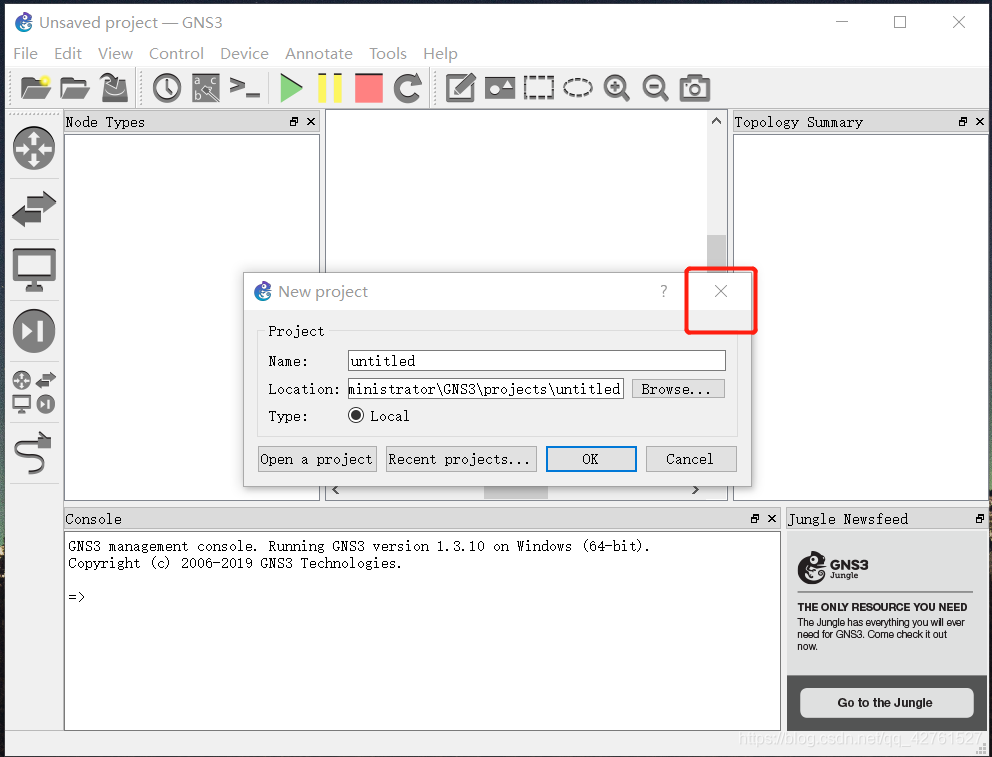The image size is (992, 757).
Task: Click the Insert a picture icon
Action: [500, 88]
